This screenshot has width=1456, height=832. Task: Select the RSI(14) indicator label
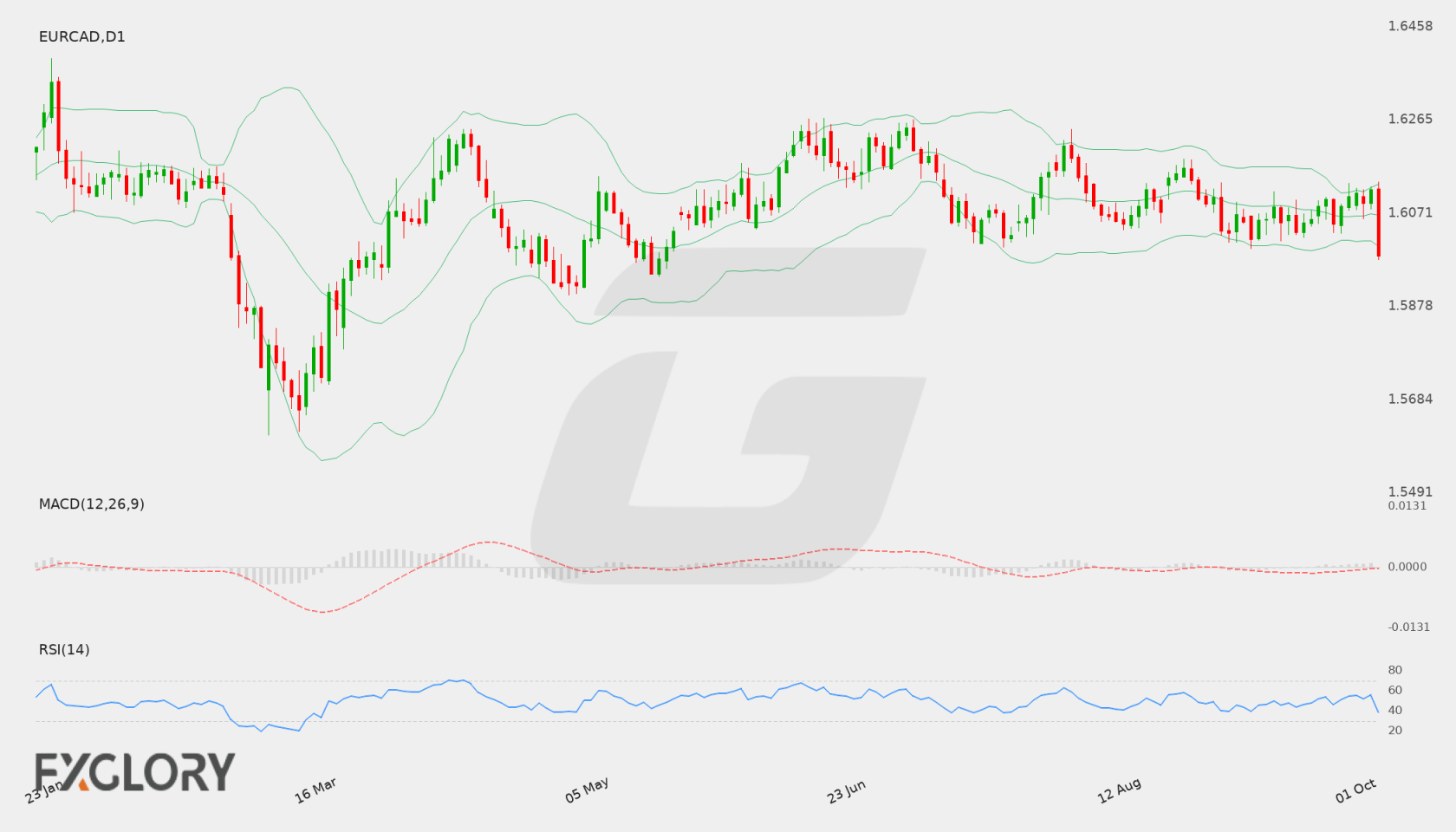point(64,649)
